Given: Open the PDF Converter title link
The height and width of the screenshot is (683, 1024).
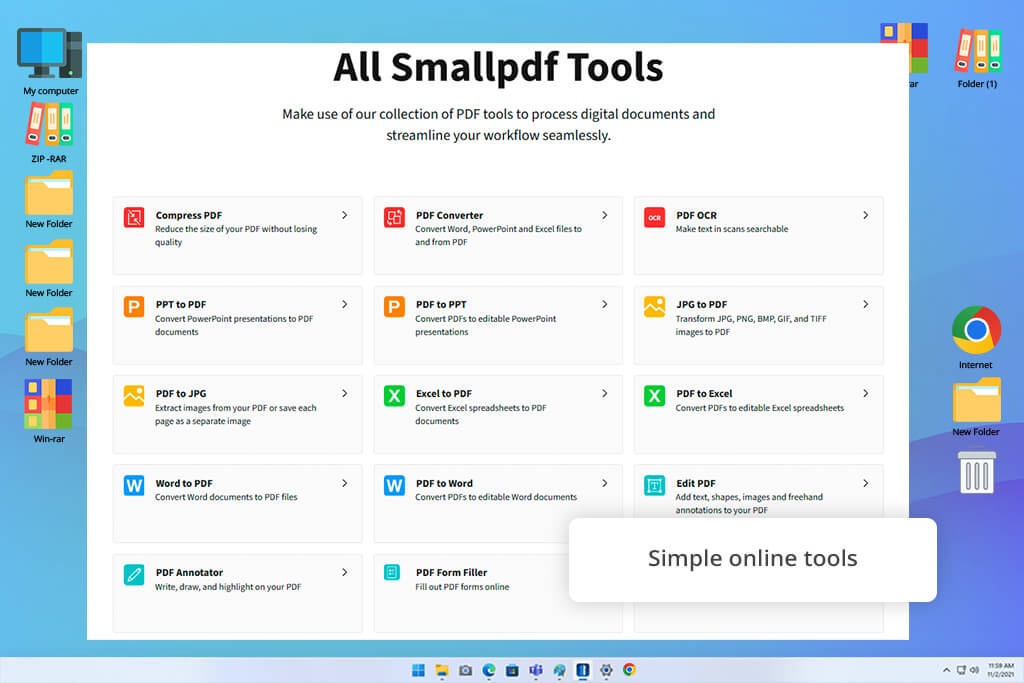Looking at the screenshot, I should click(x=449, y=215).
